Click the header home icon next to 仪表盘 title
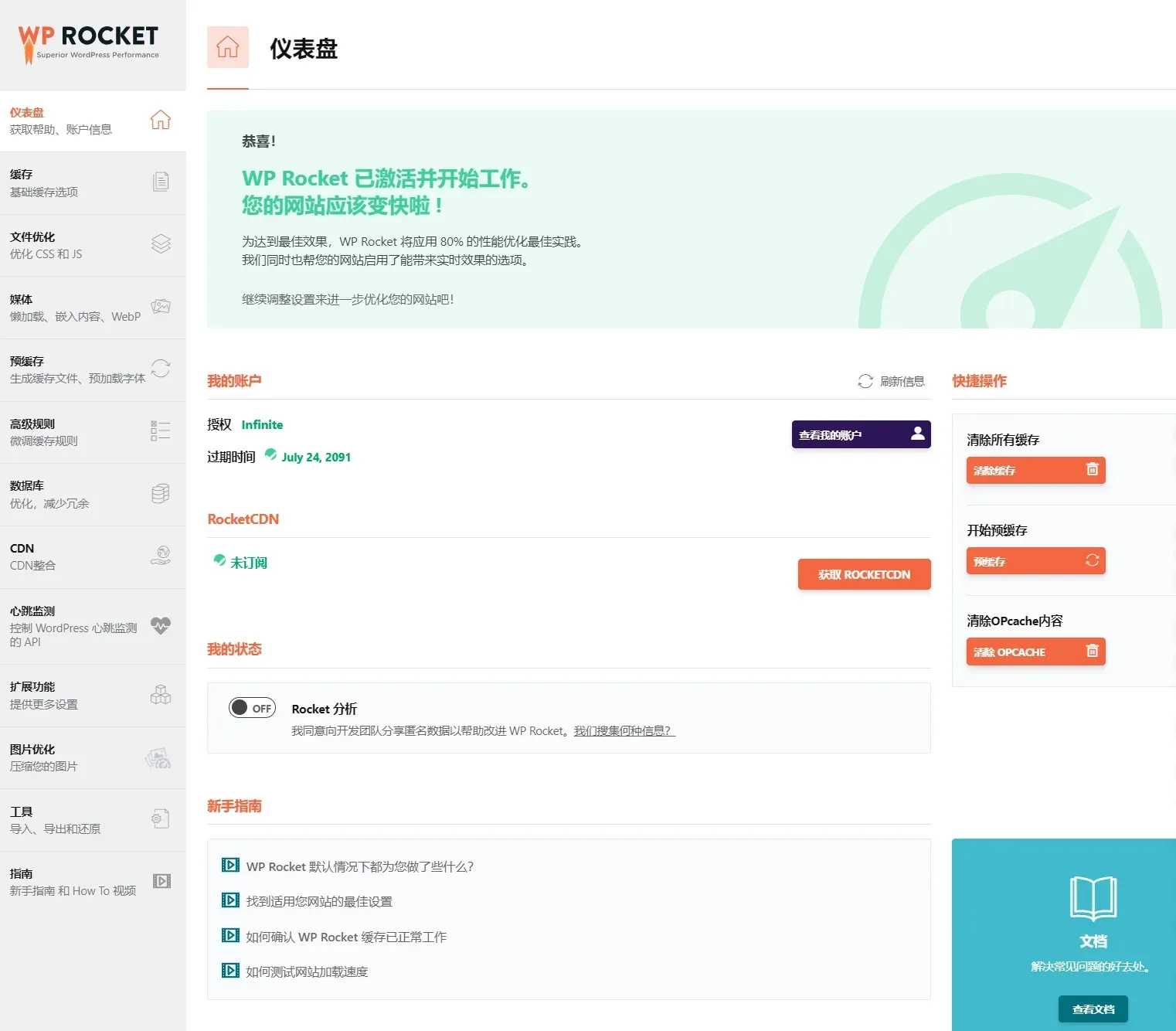The width and height of the screenshot is (1176, 1031). coord(228,47)
